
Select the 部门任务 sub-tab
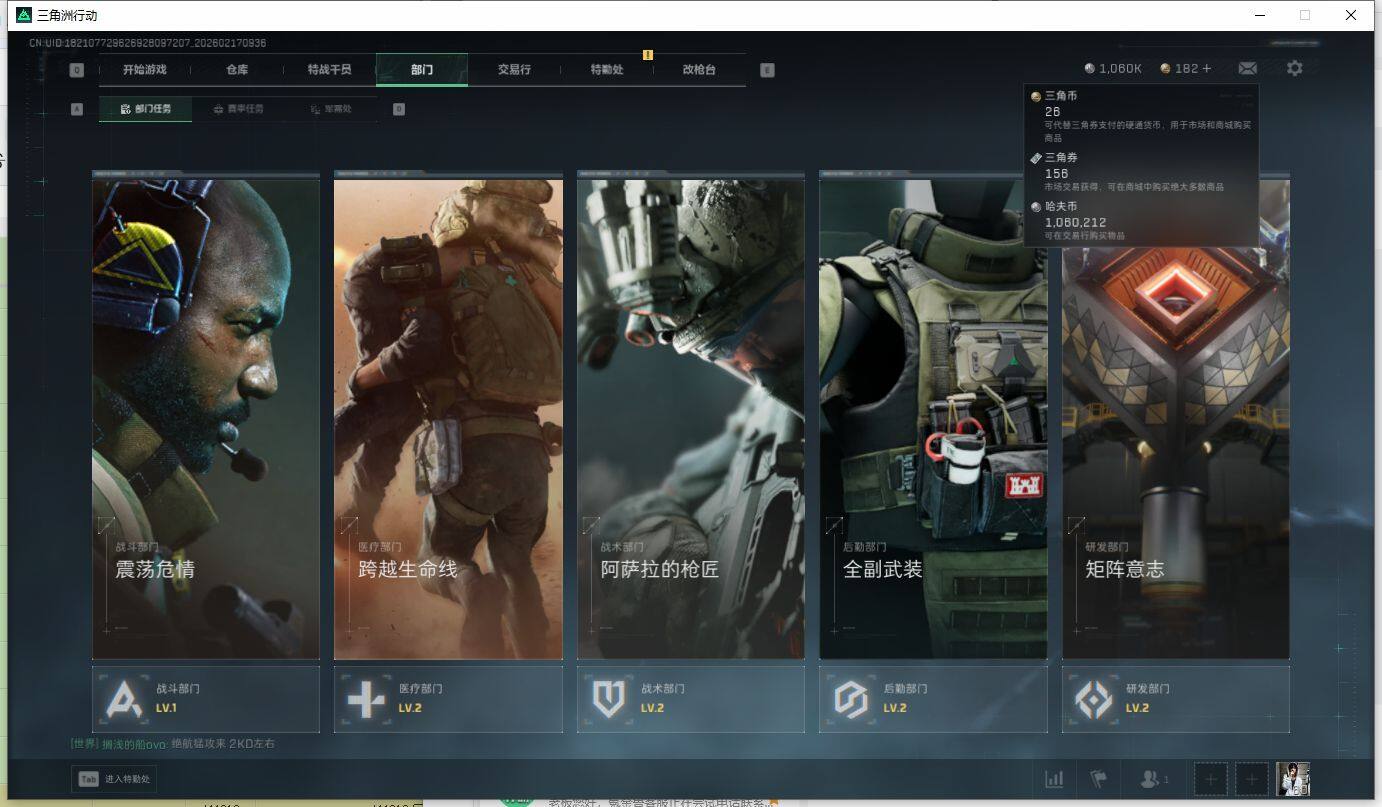[x=146, y=109]
